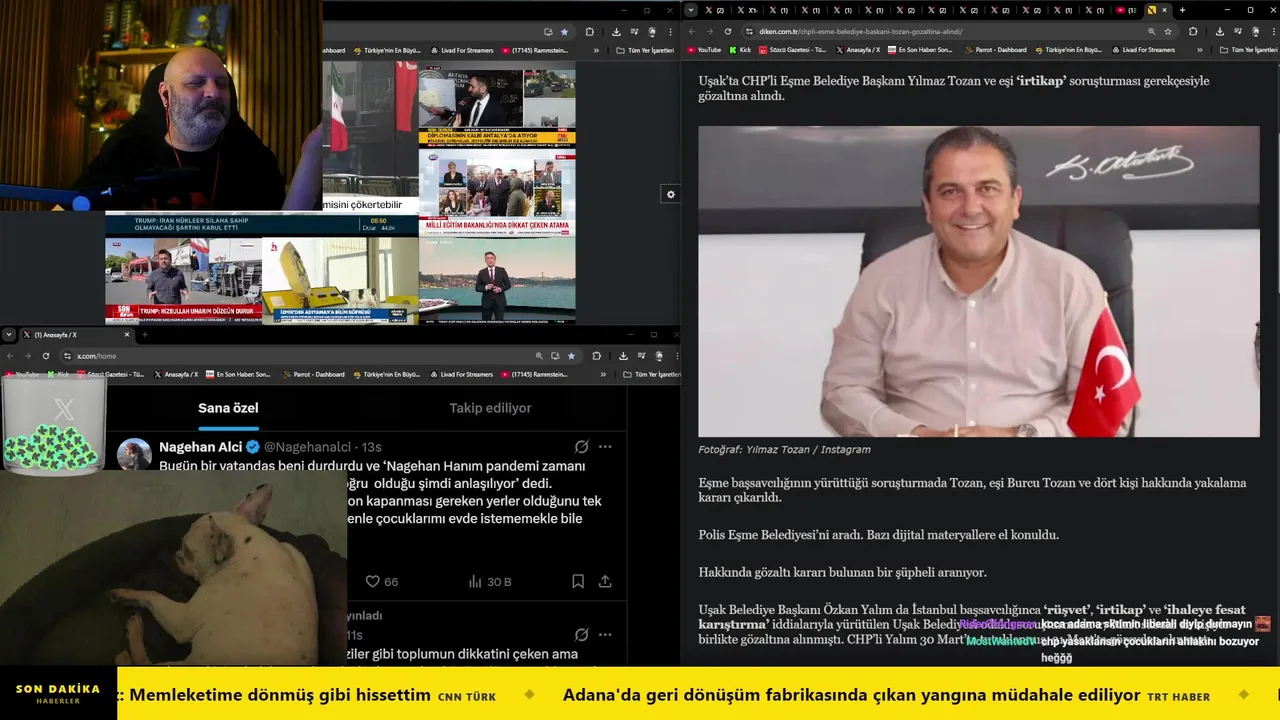Expand tab search dropdown in the x.com window
1280x720 pixels.
click(8, 334)
